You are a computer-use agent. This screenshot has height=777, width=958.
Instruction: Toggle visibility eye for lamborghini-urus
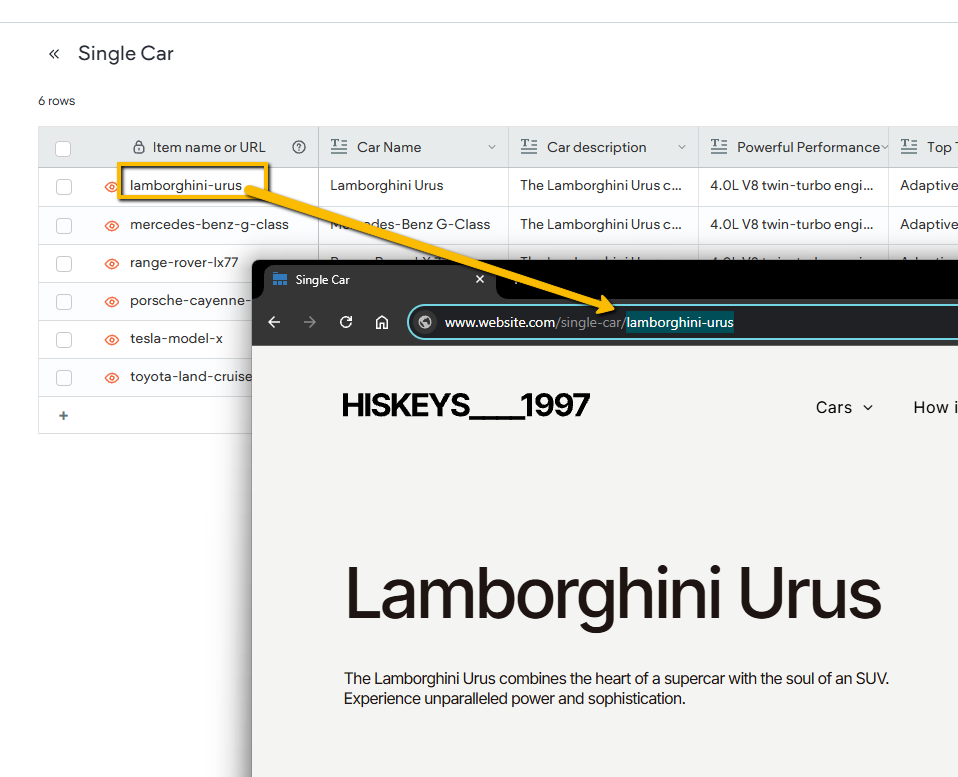tap(111, 187)
